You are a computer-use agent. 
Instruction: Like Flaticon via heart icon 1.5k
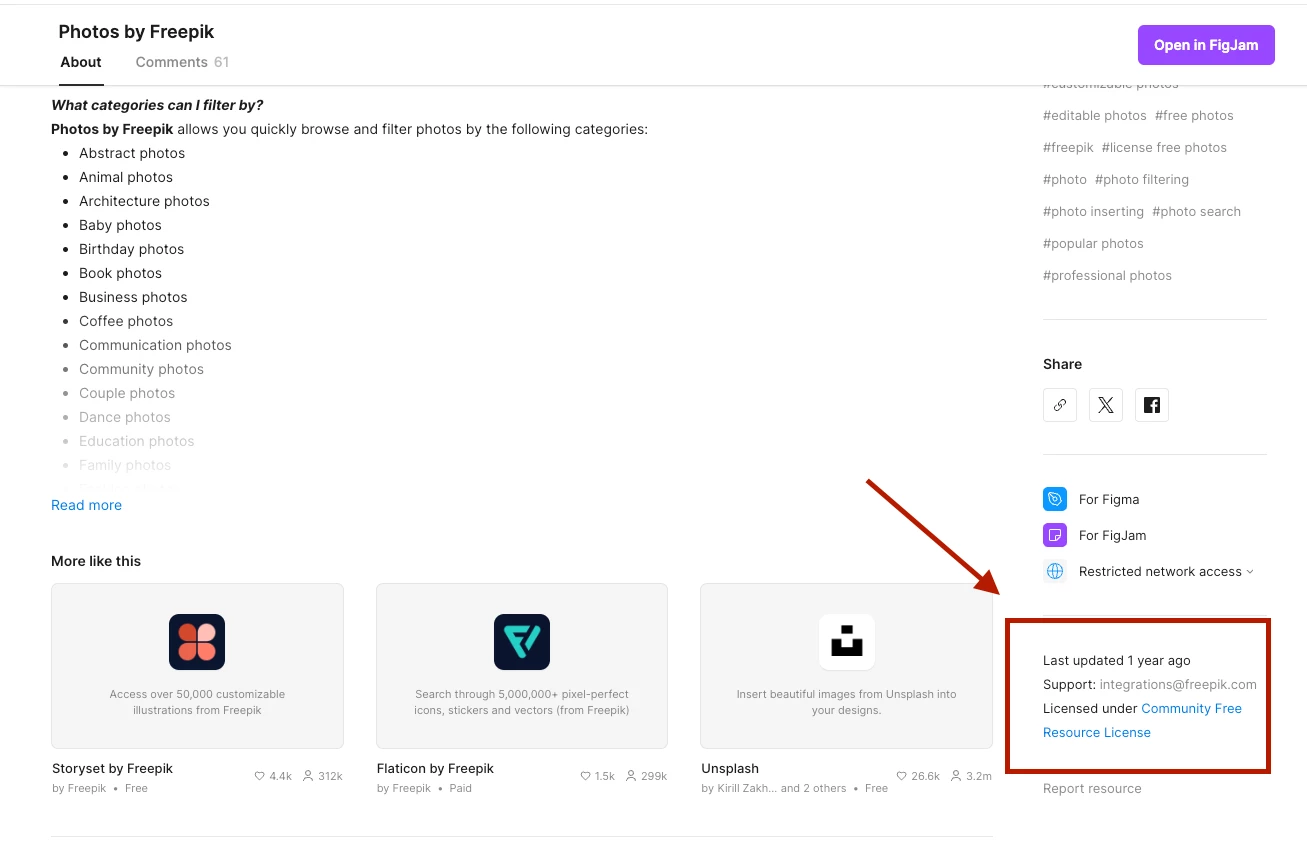pyautogui.click(x=585, y=776)
